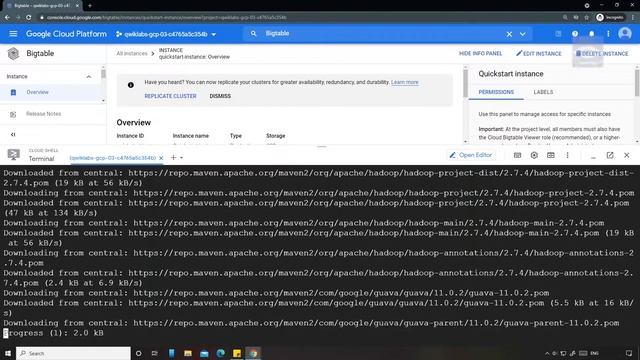Screen dimensions: 640x360
Task: Select the qwiklabs-gcp-03 terminal session tab
Action: tap(113, 158)
